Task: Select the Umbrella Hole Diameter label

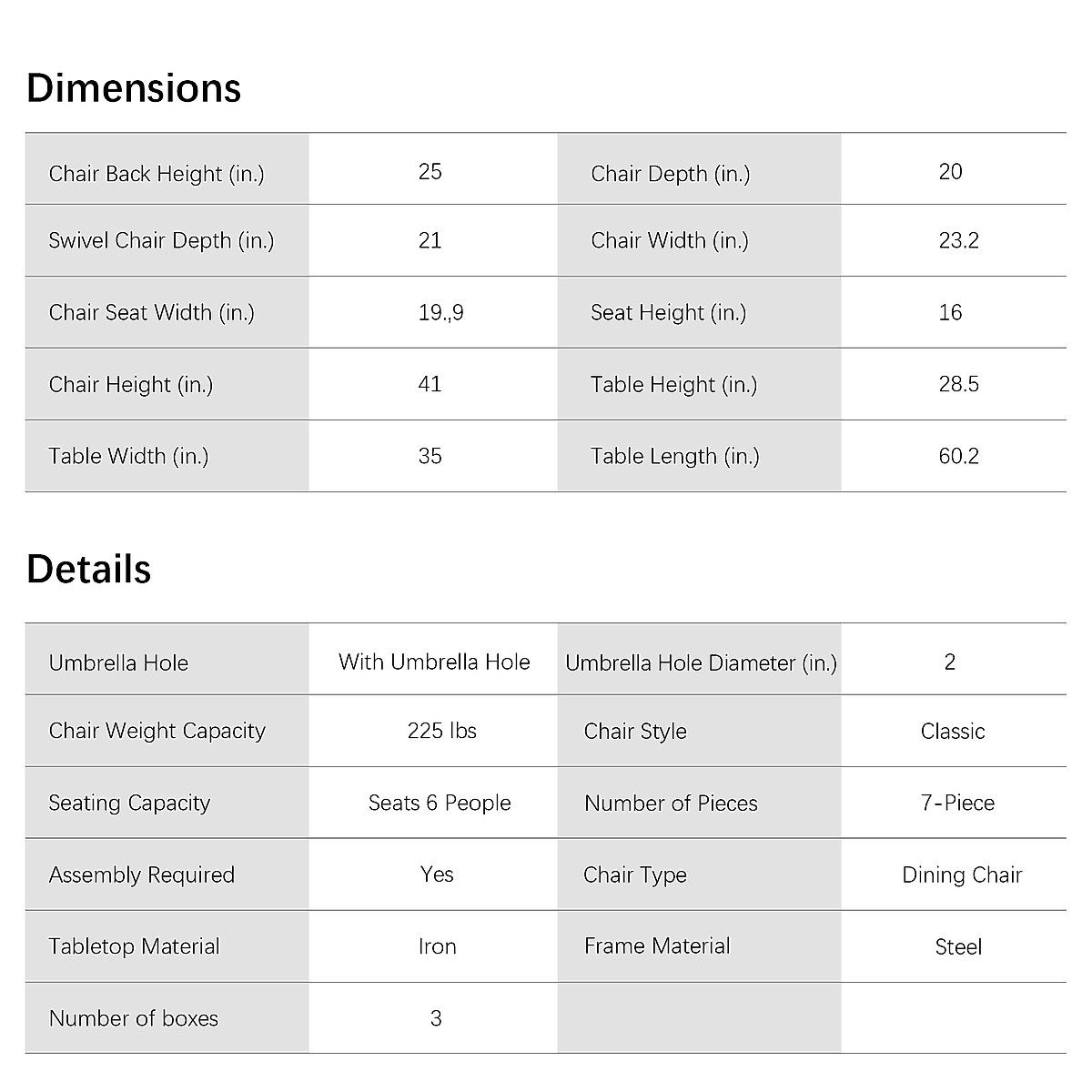Action: [x=701, y=662]
